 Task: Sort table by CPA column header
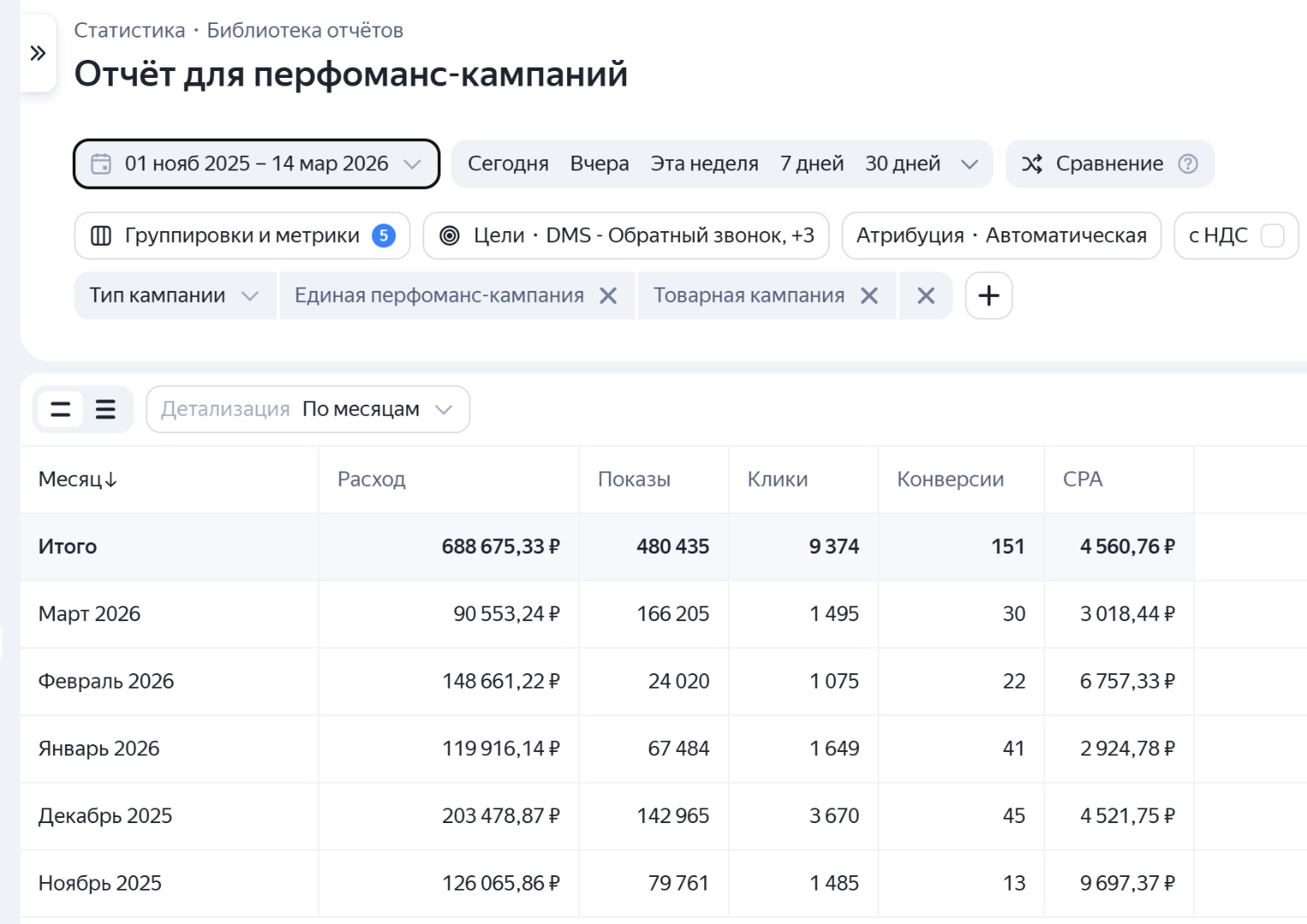(x=1083, y=480)
